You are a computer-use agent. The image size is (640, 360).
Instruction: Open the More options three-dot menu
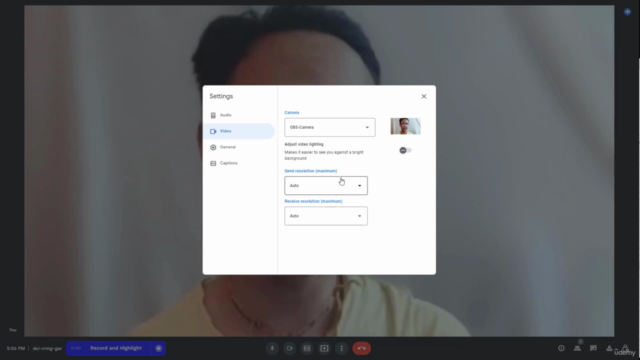click(342, 348)
